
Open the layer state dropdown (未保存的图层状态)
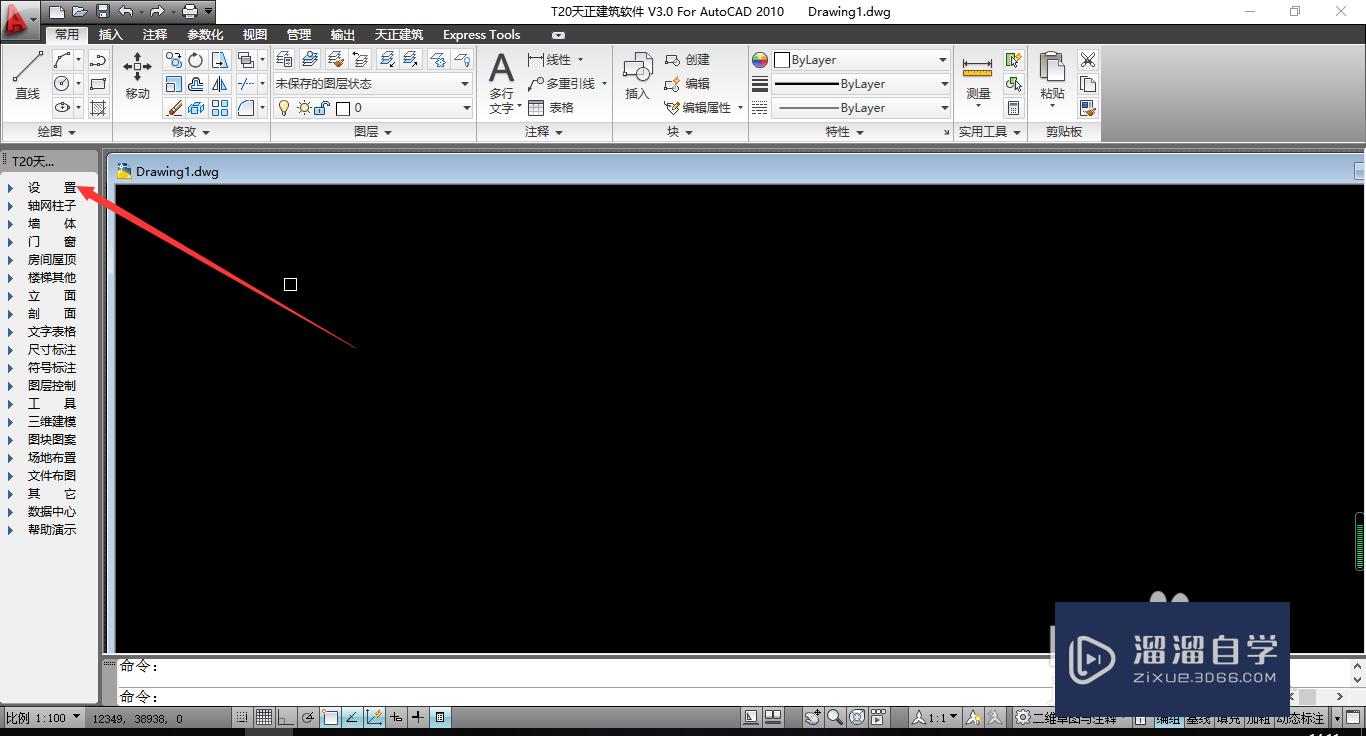[372, 84]
